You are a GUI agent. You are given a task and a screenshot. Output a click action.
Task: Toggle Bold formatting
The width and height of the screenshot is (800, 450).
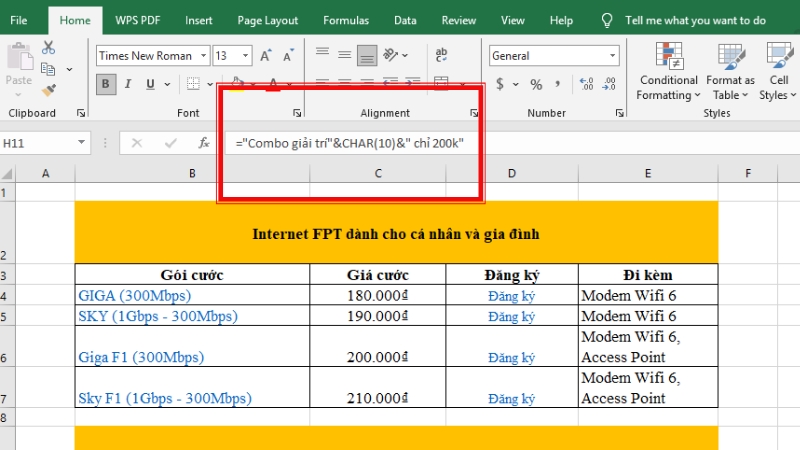click(x=107, y=84)
